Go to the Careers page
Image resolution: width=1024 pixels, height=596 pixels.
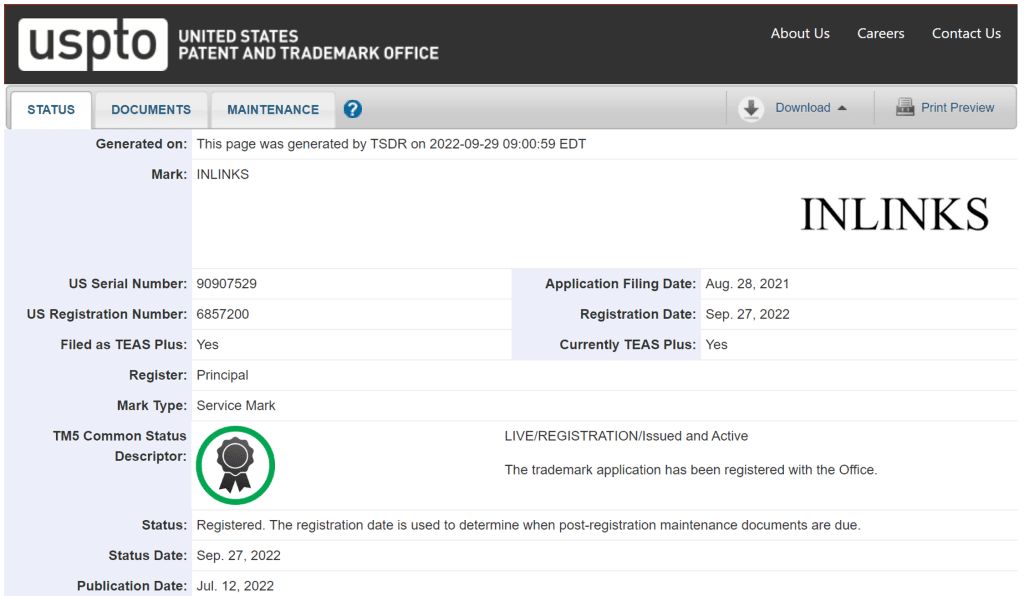880,33
